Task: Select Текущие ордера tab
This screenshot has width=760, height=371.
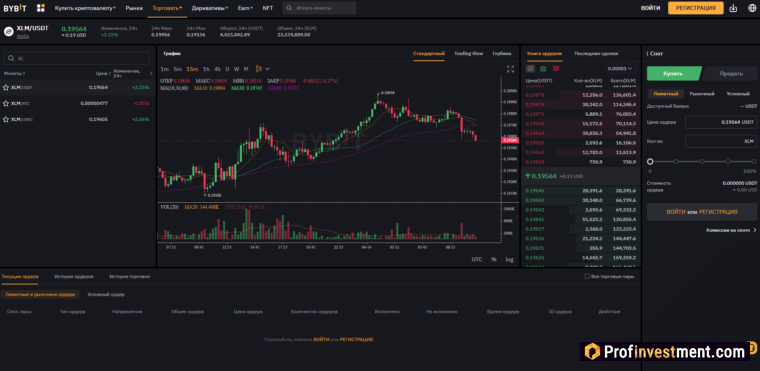Action: tap(20, 276)
